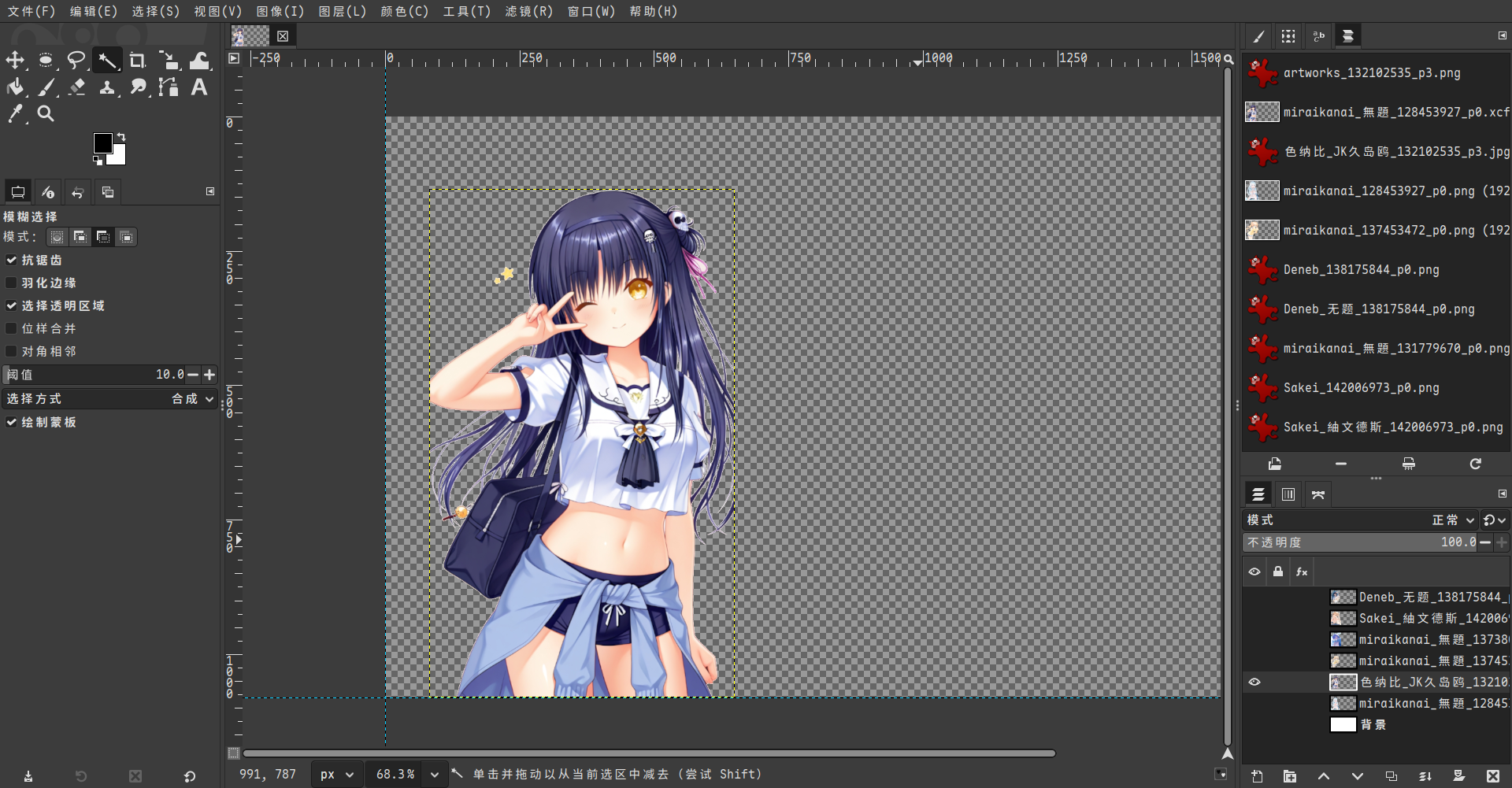Toggle Quick Mask at canvas bottom-left corner
Image resolution: width=1512 pixels, height=788 pixels.
234,753
